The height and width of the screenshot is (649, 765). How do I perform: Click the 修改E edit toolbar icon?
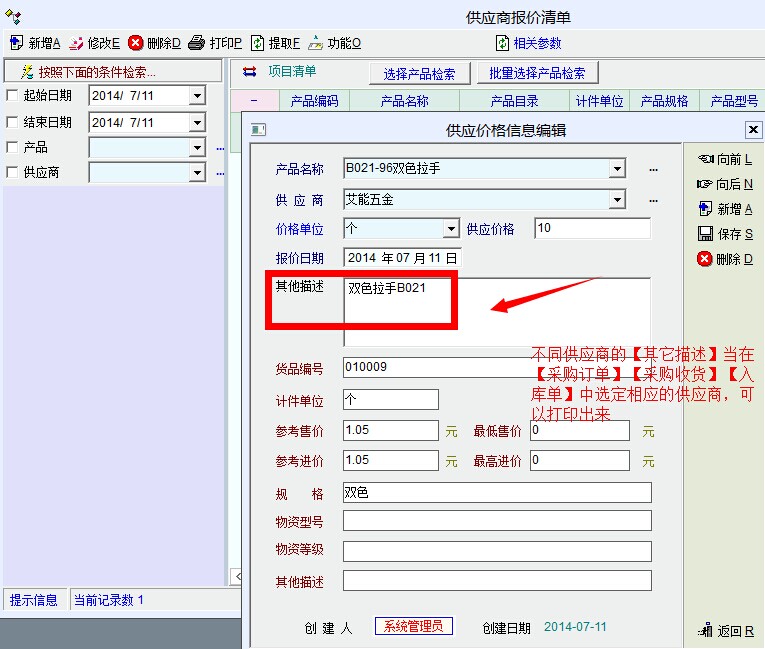(x=76, y=43)
